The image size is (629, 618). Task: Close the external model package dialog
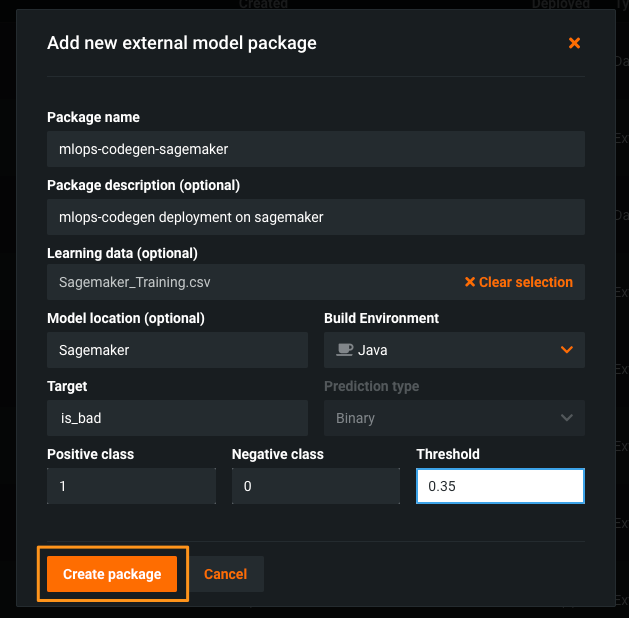(574, 43)
